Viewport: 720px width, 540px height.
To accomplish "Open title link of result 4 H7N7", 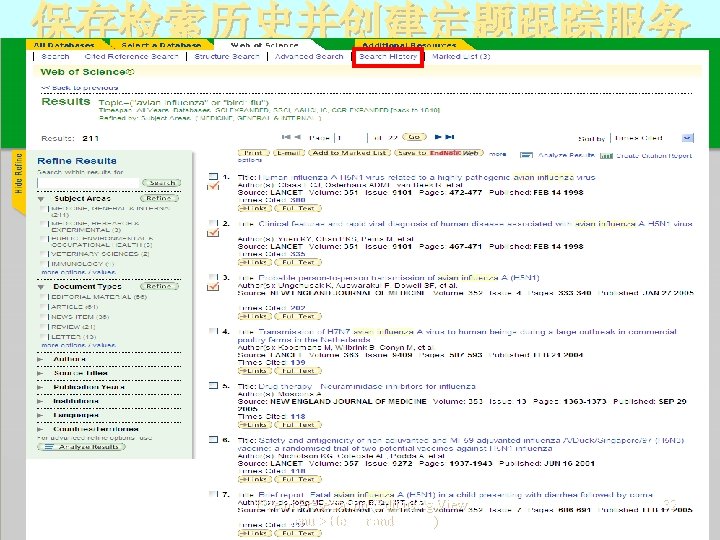I will click(x=457, y=335).
